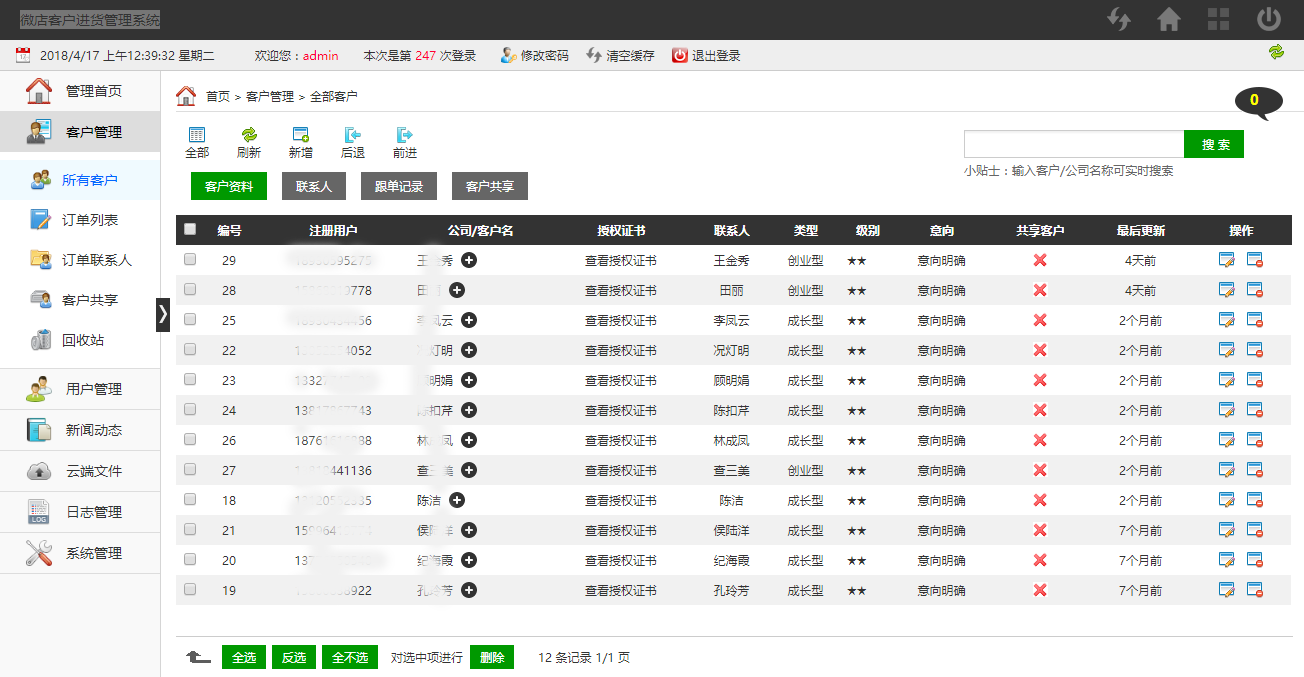Expand the plus icon in row 25
This screenshot has width=1304, height=677.
tap(469, 320)
